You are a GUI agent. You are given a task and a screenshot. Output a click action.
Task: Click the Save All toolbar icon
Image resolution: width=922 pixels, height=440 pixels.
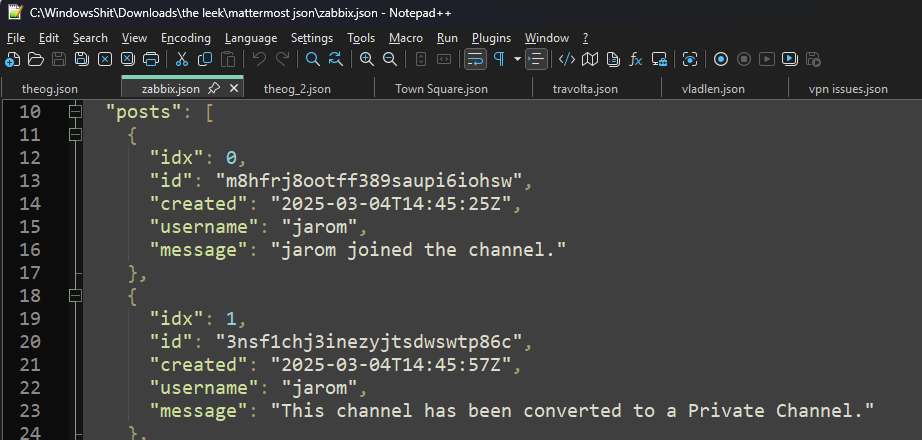click(82, 59)
